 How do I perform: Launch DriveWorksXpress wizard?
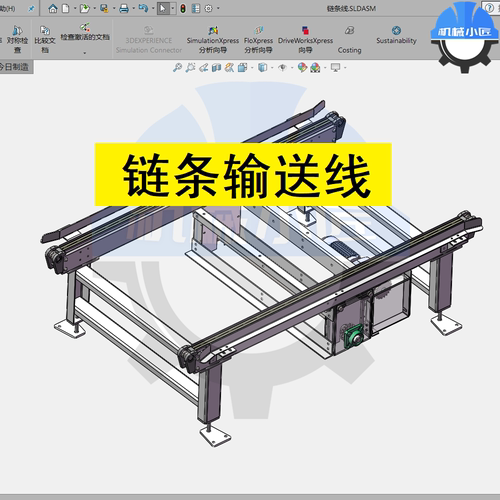click(305, 40)
